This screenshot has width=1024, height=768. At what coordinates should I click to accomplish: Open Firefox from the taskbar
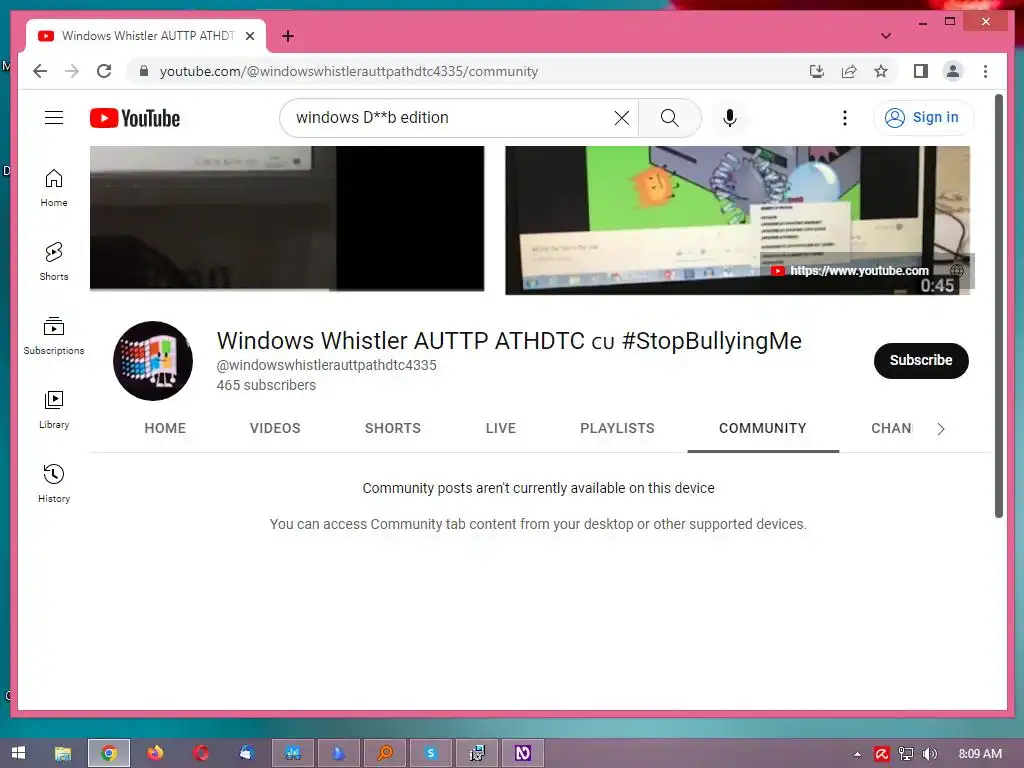[x=155, y=754]
